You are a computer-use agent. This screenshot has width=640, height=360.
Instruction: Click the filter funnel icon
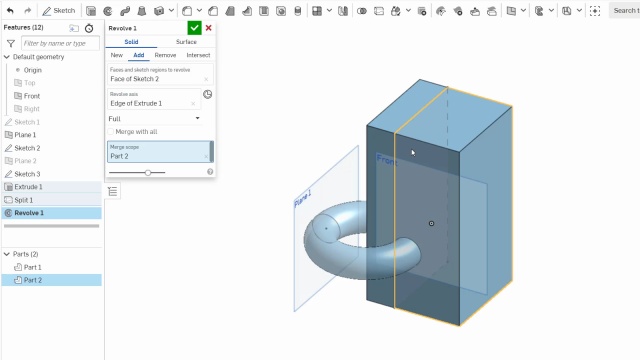[x=11, y=43]
